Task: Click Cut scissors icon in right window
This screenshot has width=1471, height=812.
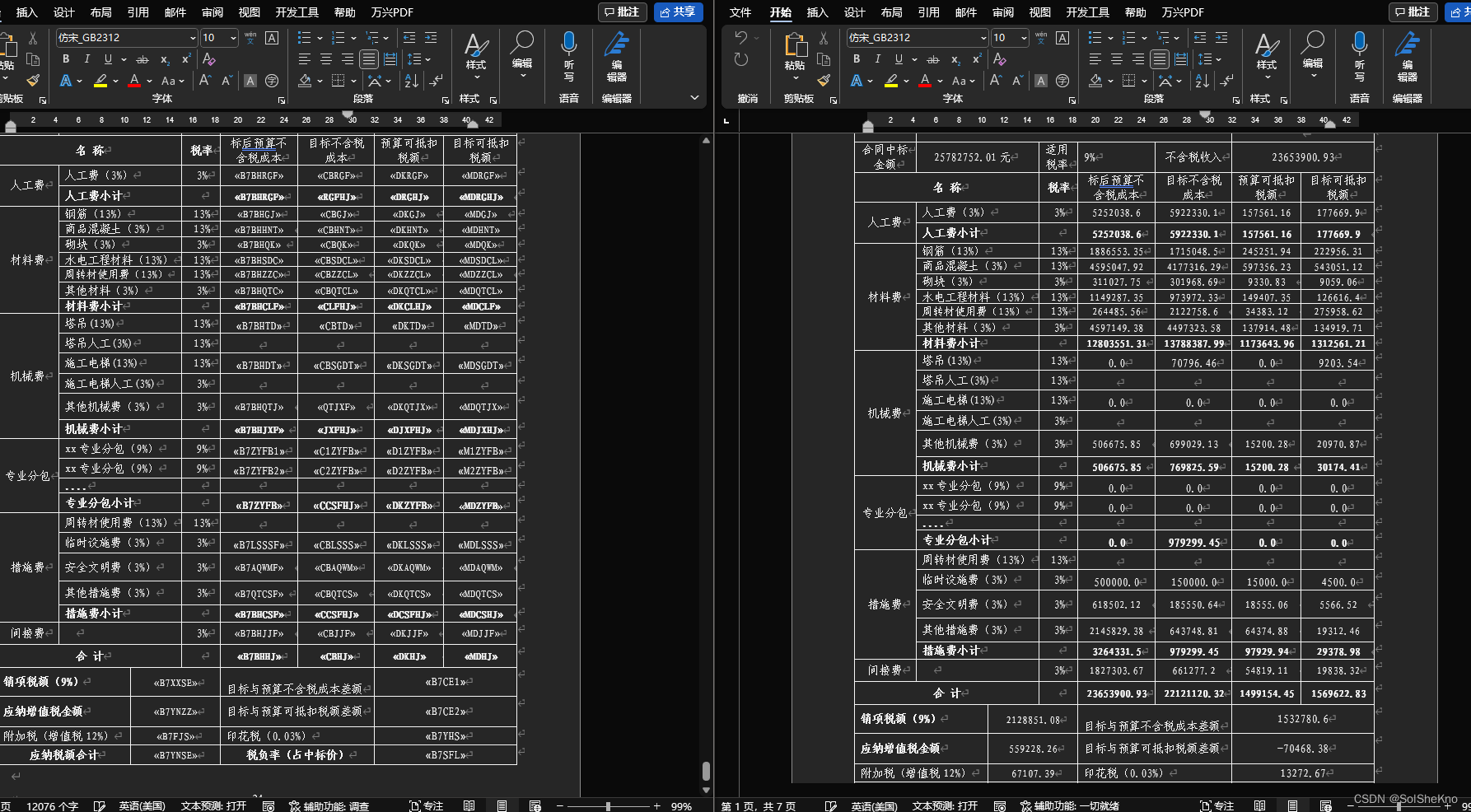Action: click(x=823, y=38)
